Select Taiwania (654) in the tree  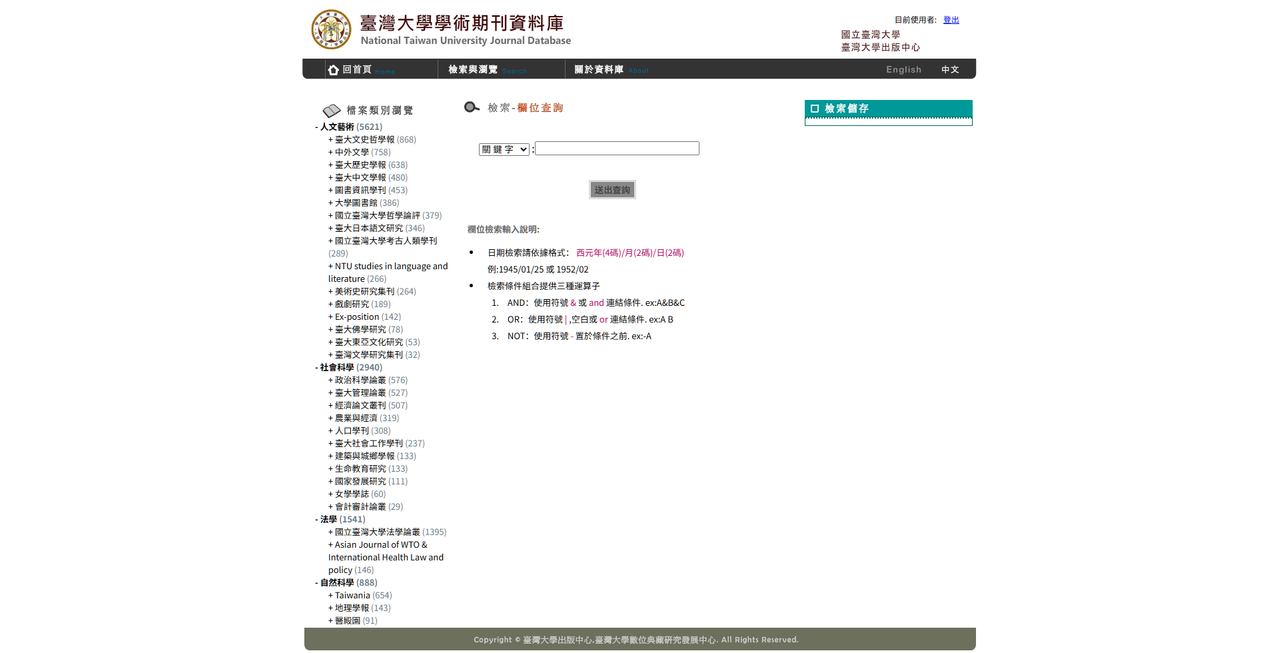click(x=360, y=595)
